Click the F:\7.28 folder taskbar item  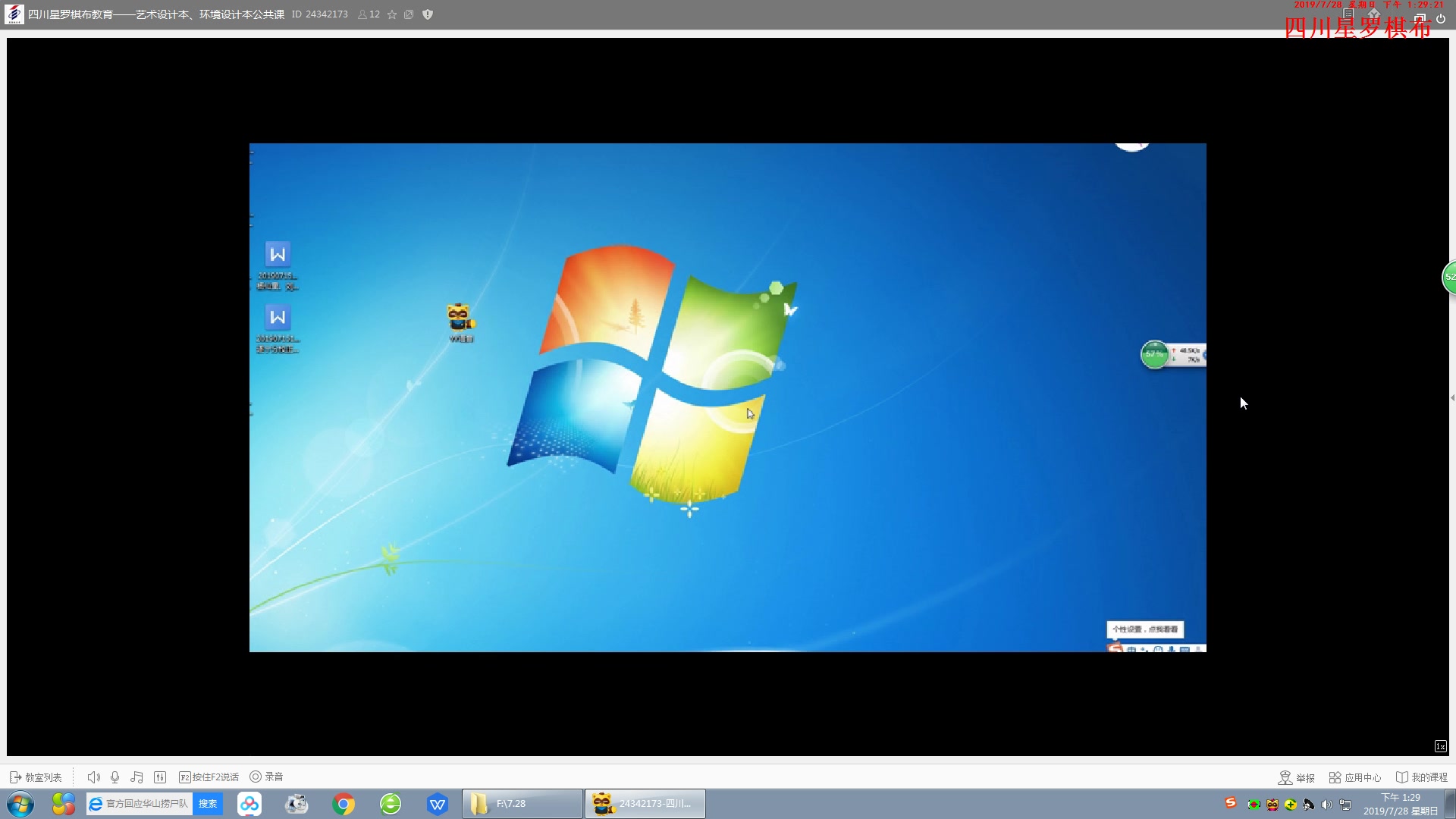pyautogui.click(x=522, y=804)
